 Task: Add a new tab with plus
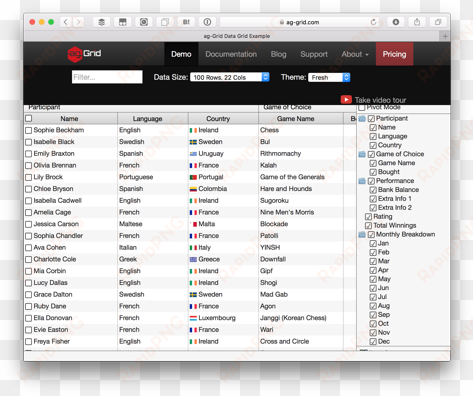[x=445, y=36]
